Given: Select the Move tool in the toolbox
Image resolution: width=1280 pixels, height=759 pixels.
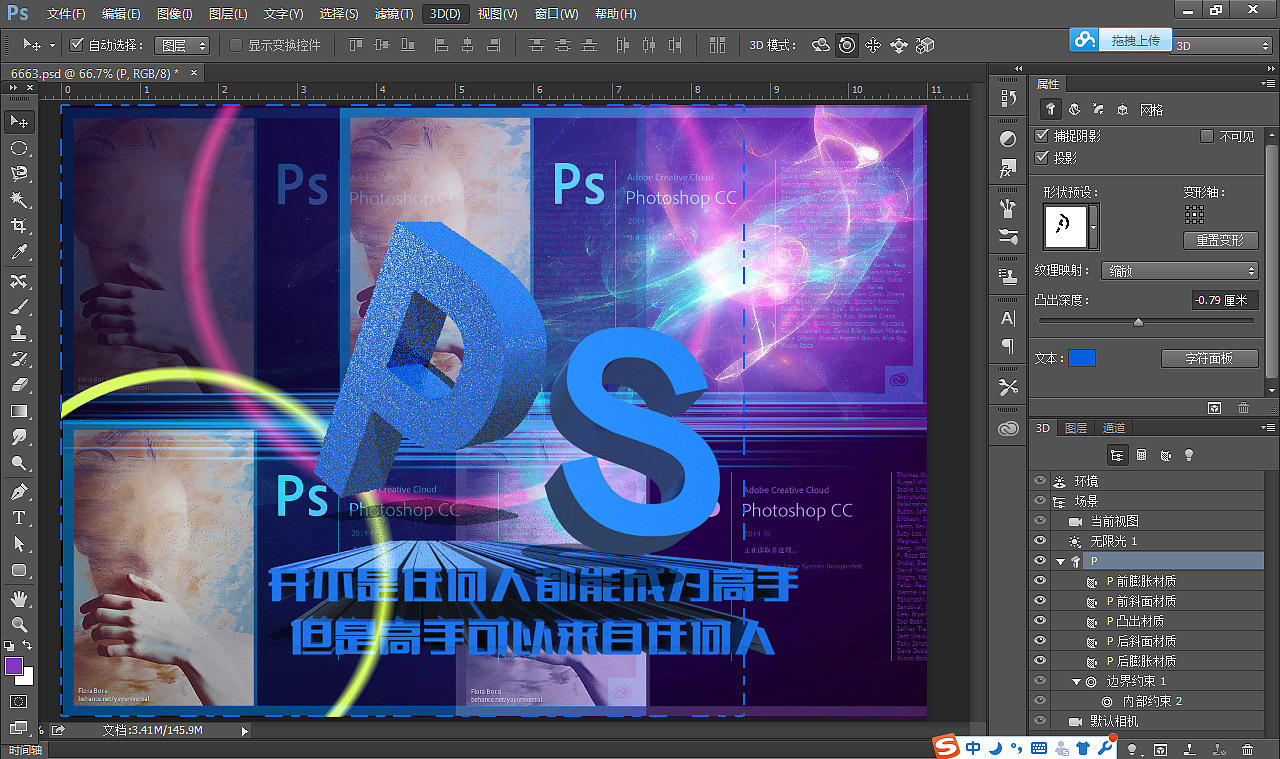Looking at the screenshot, I should [x=19, y=121].
